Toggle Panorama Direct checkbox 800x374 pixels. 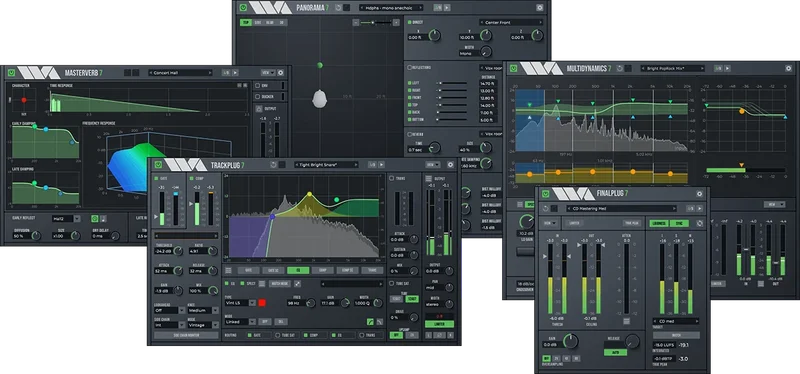coord(409,22)
